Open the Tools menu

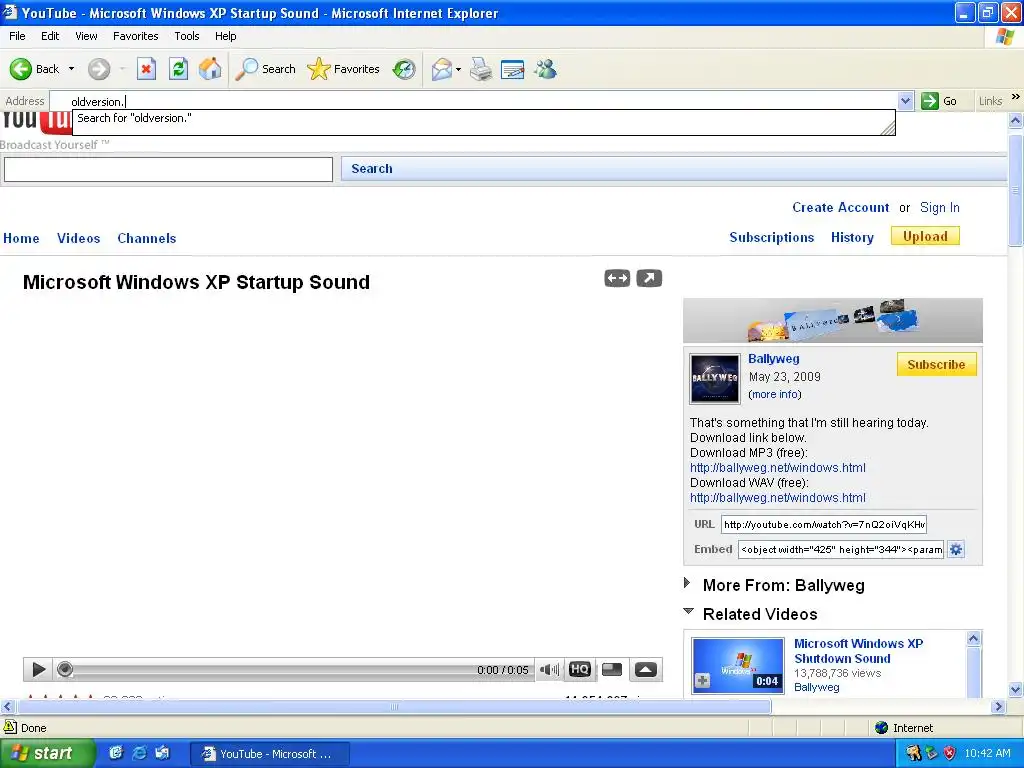pos(186,36)
